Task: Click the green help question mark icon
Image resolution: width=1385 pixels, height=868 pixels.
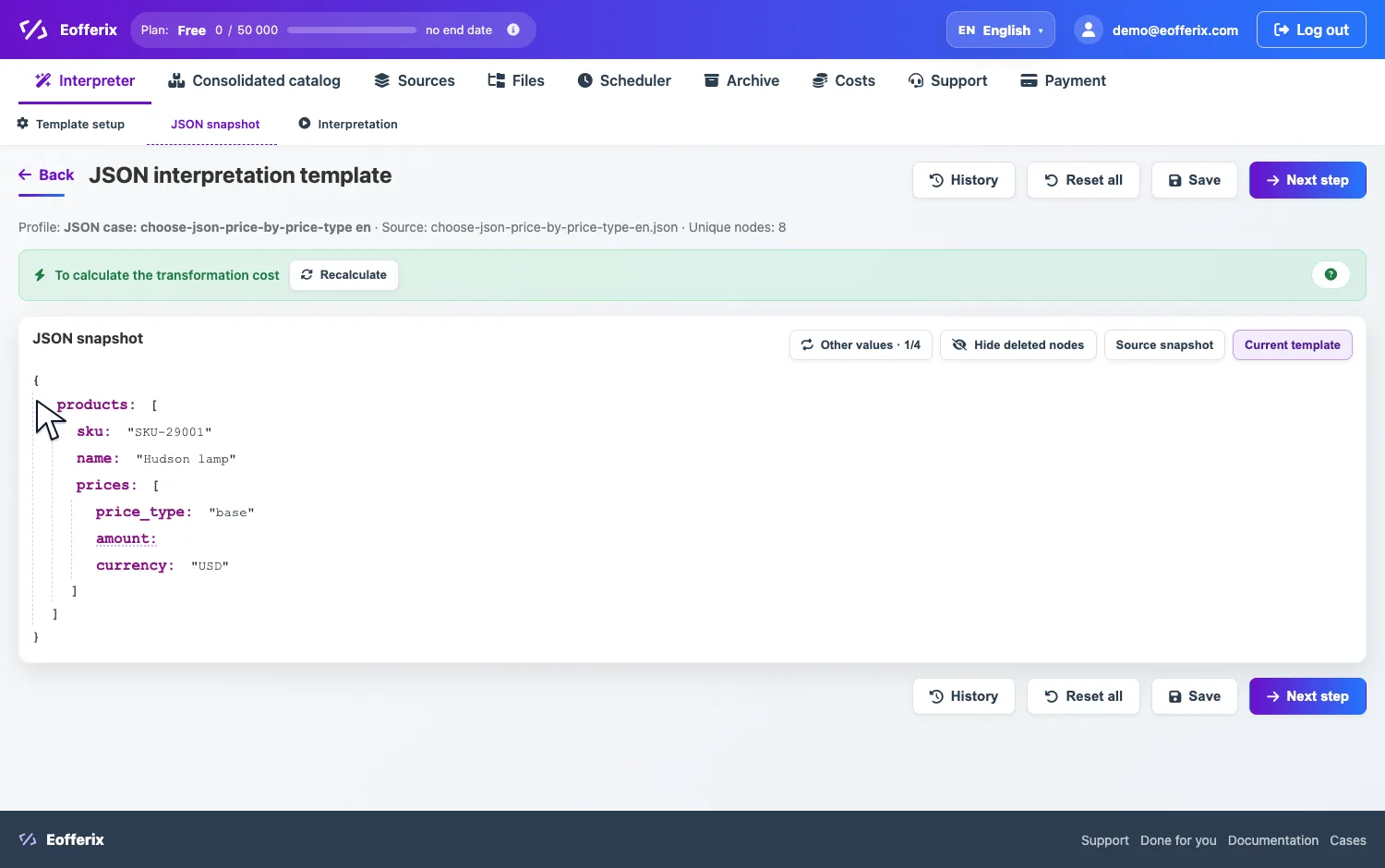Action: click(1331, 274)
